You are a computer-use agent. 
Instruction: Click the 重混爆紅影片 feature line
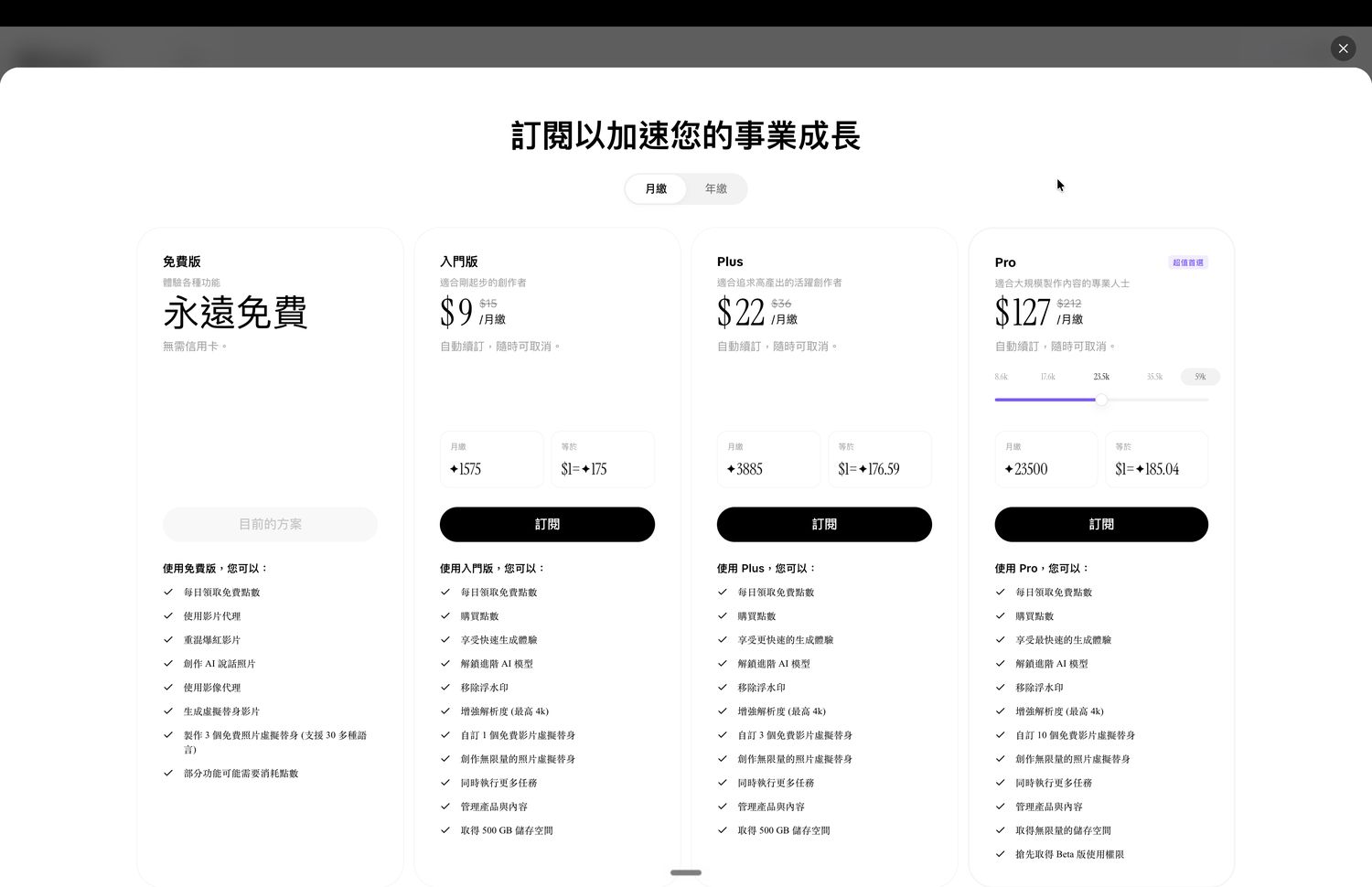(212, 640)
